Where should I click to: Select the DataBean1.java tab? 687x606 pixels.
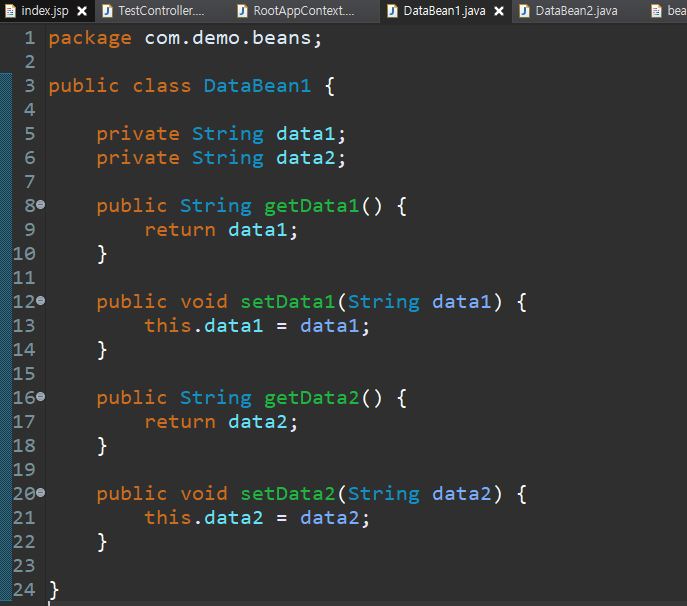tap(444, 11)
